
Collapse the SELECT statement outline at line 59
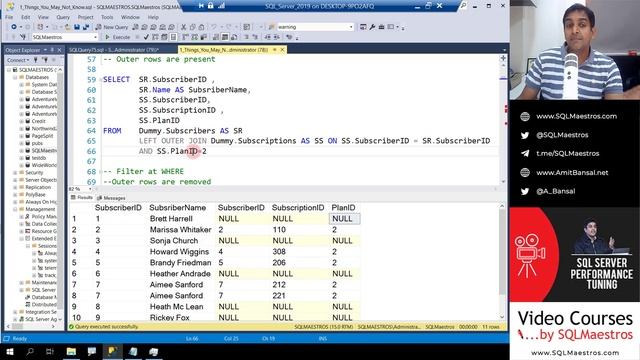click(100, 80)
